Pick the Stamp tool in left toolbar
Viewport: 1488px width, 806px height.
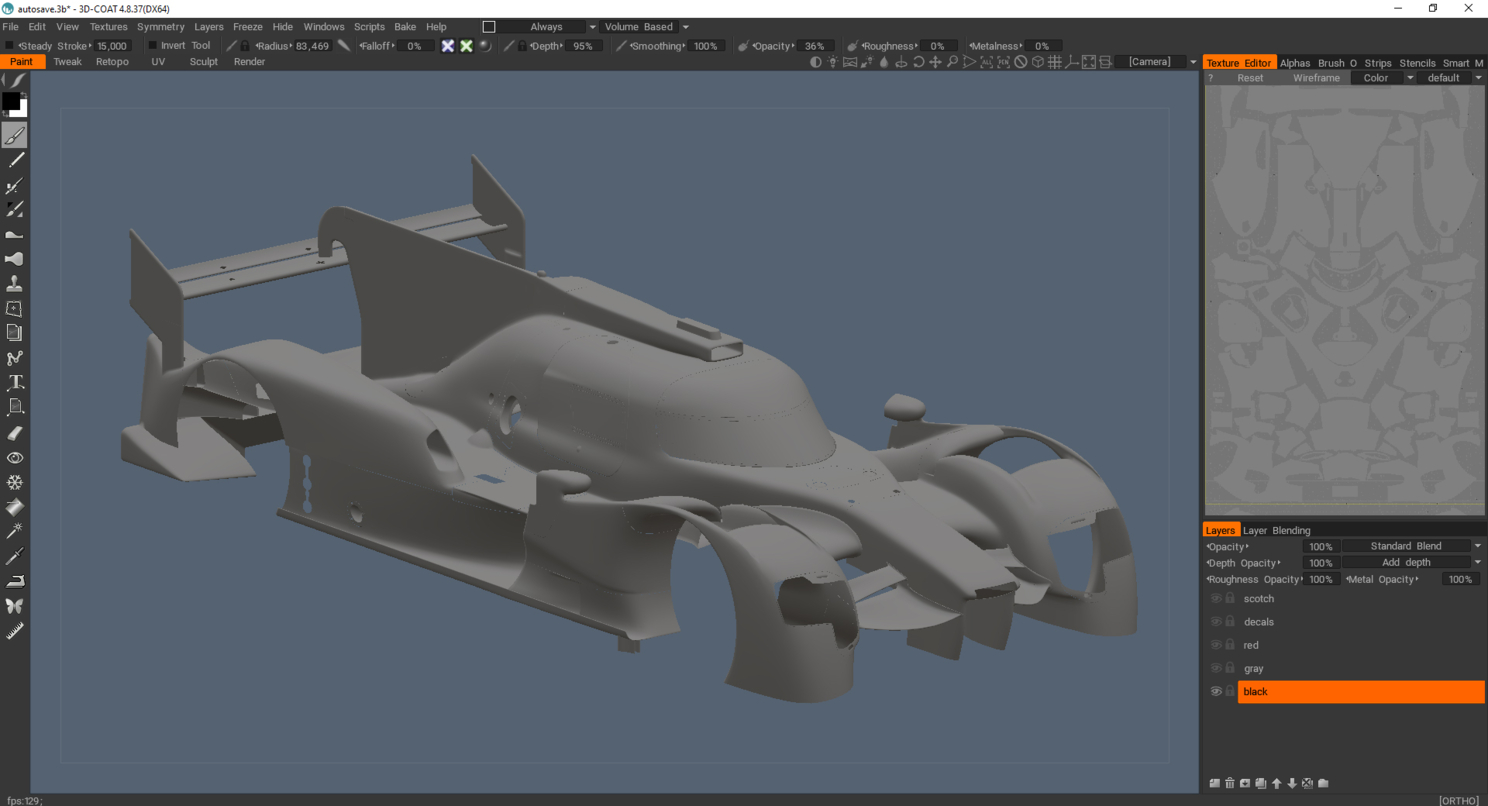tap(15, 284)
